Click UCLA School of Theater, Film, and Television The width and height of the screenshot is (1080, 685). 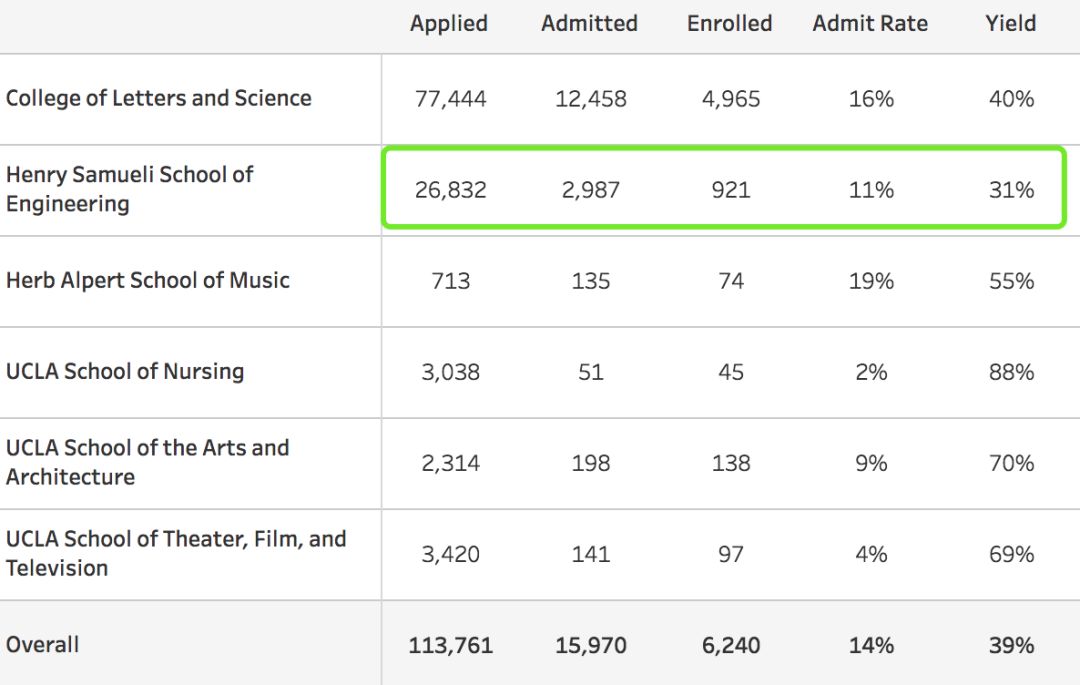[x=176, y=553]
